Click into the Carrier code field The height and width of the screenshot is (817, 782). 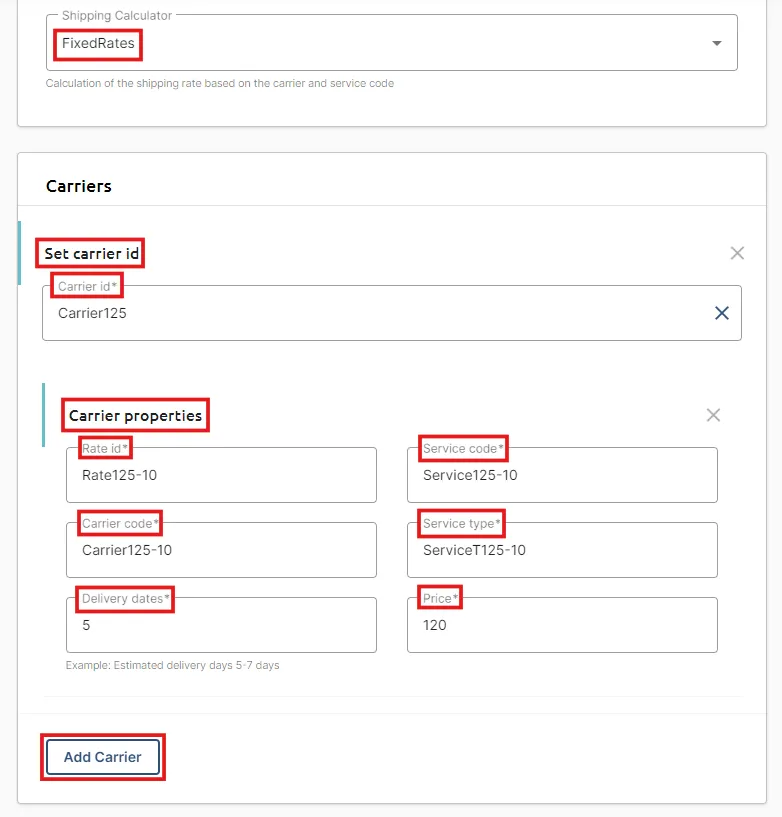[221, 550]
